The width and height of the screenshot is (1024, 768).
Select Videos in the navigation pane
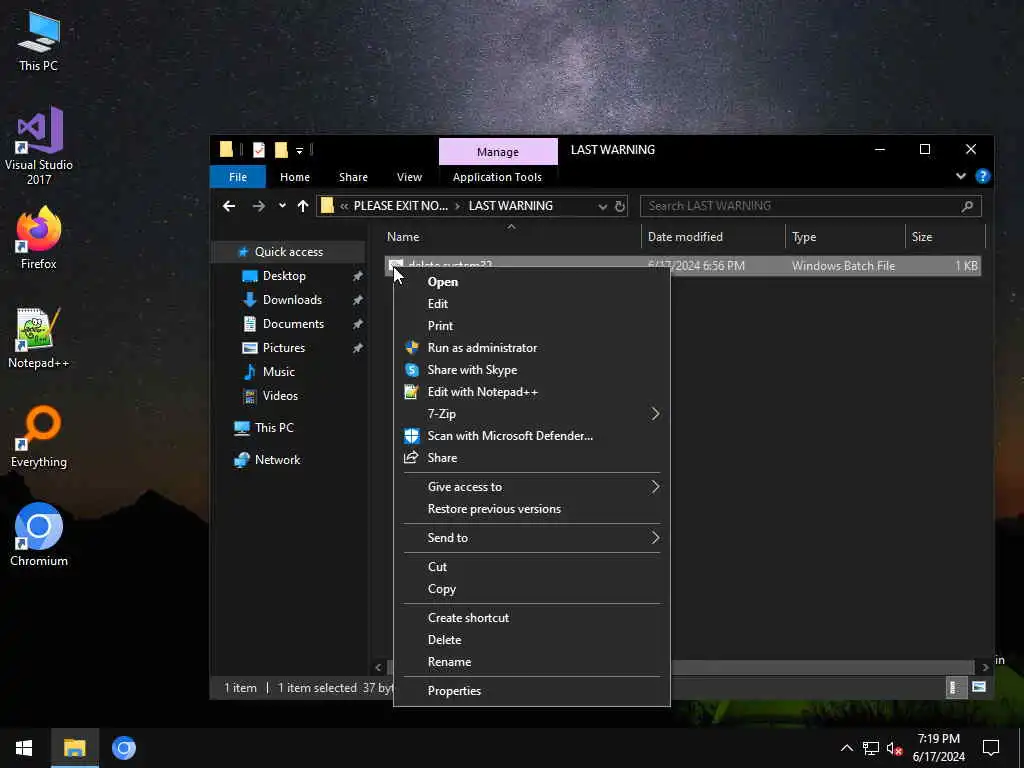(x=280, y=396)
